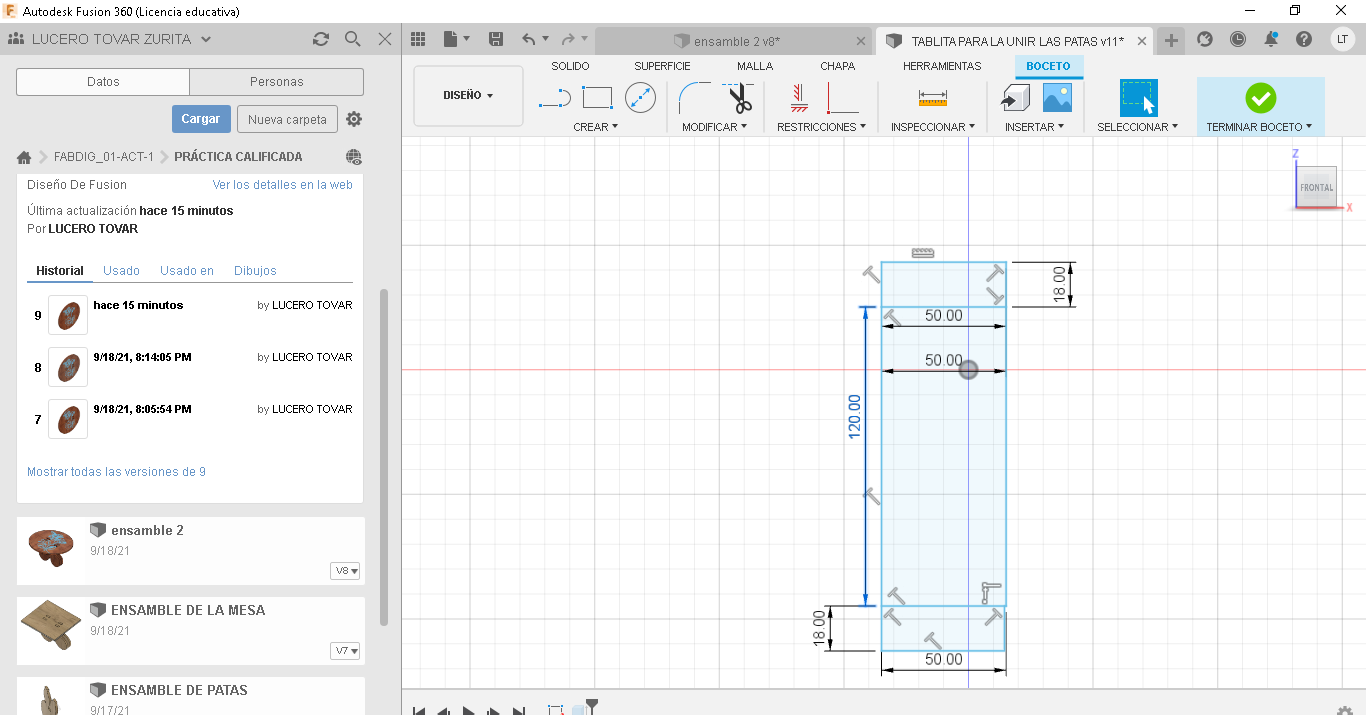Go to the home folder icon
Image resolution: width=1366 pixels, height=715 pixels.
point(24,157)
